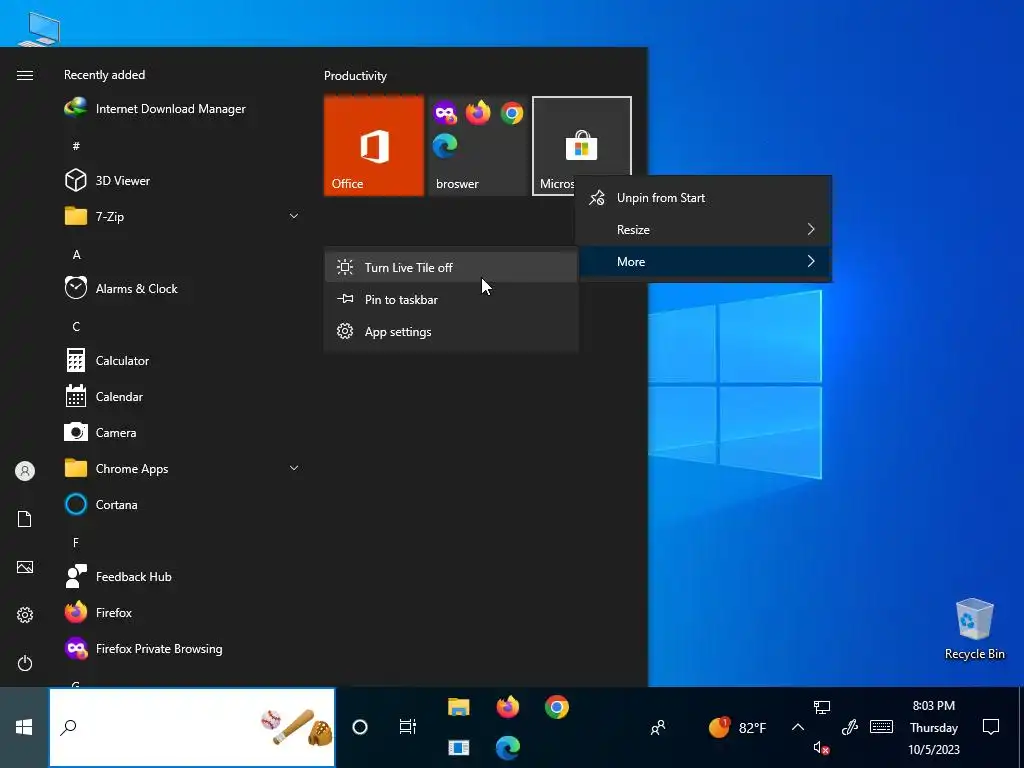Open App settings from the context menu
Image resolution: width=1024 pixels, height=768 pixels.
pyautogui.click(x=451, y=331)
